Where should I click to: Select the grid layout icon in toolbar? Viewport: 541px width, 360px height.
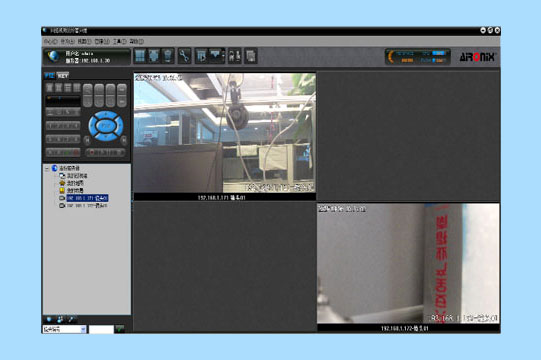pos(140,56)
